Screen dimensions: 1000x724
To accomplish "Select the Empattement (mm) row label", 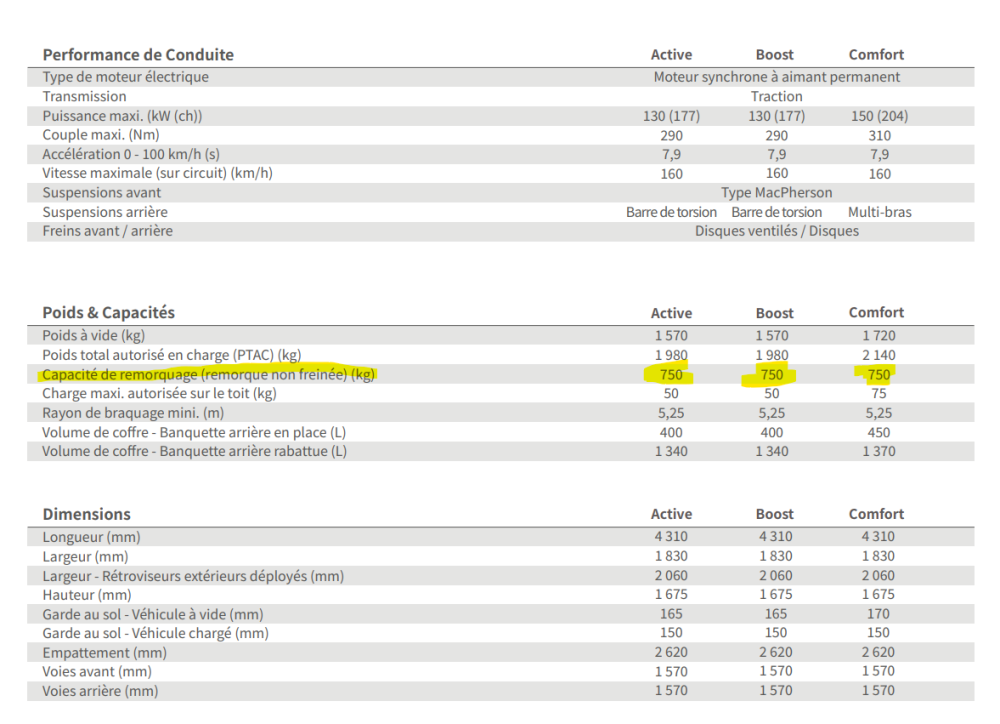I will [104, 653].
